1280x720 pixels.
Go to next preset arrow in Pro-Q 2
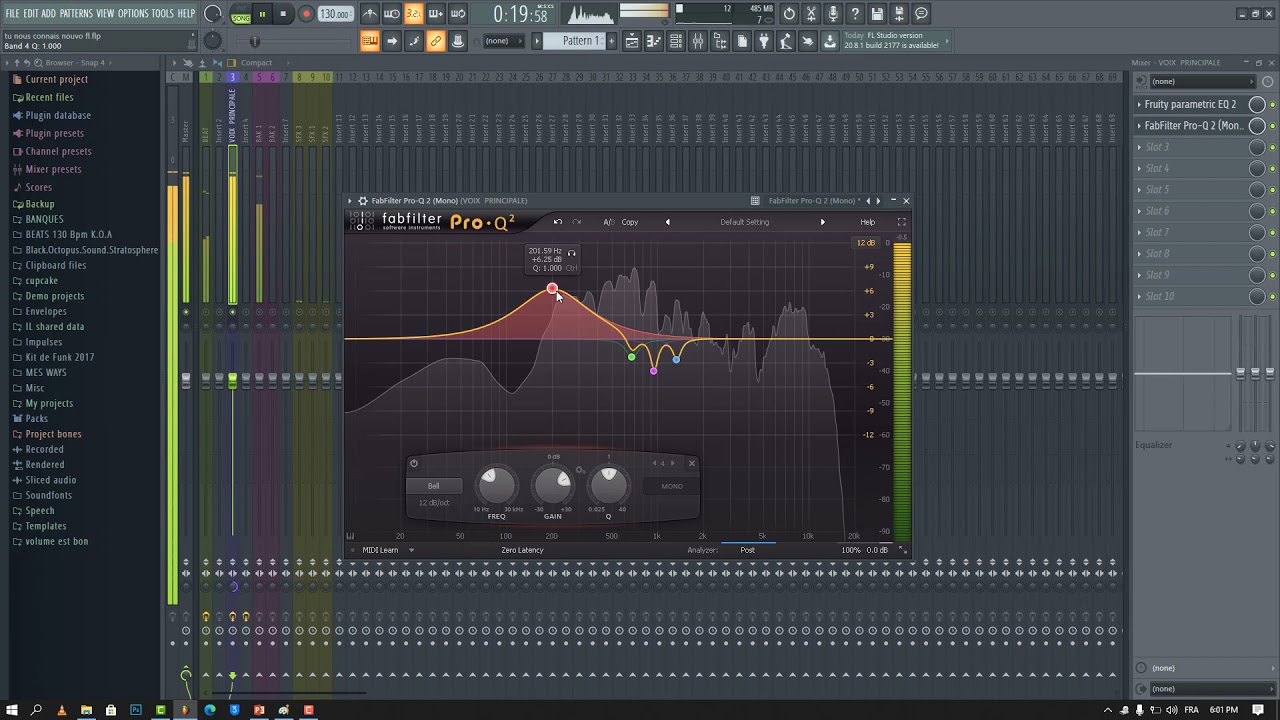823,222
